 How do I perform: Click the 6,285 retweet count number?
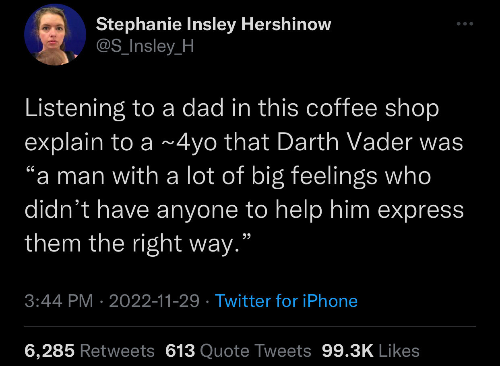tap(49, 351)
